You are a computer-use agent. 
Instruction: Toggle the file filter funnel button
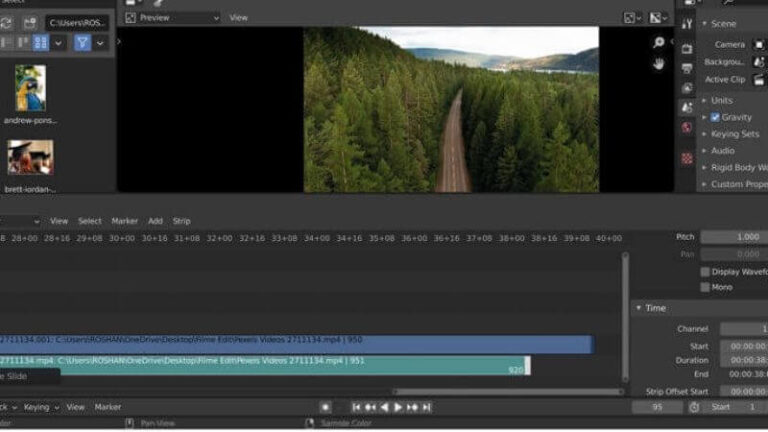click(82, 43)
